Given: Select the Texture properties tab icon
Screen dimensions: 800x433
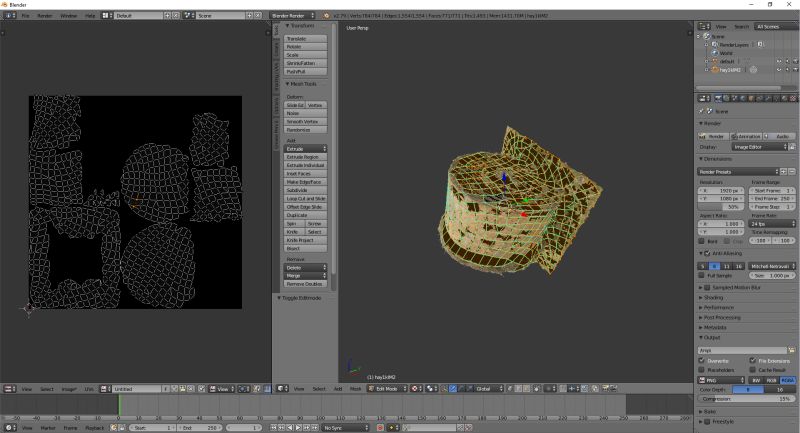Looking at the screenshot, I should pos(793,98).
